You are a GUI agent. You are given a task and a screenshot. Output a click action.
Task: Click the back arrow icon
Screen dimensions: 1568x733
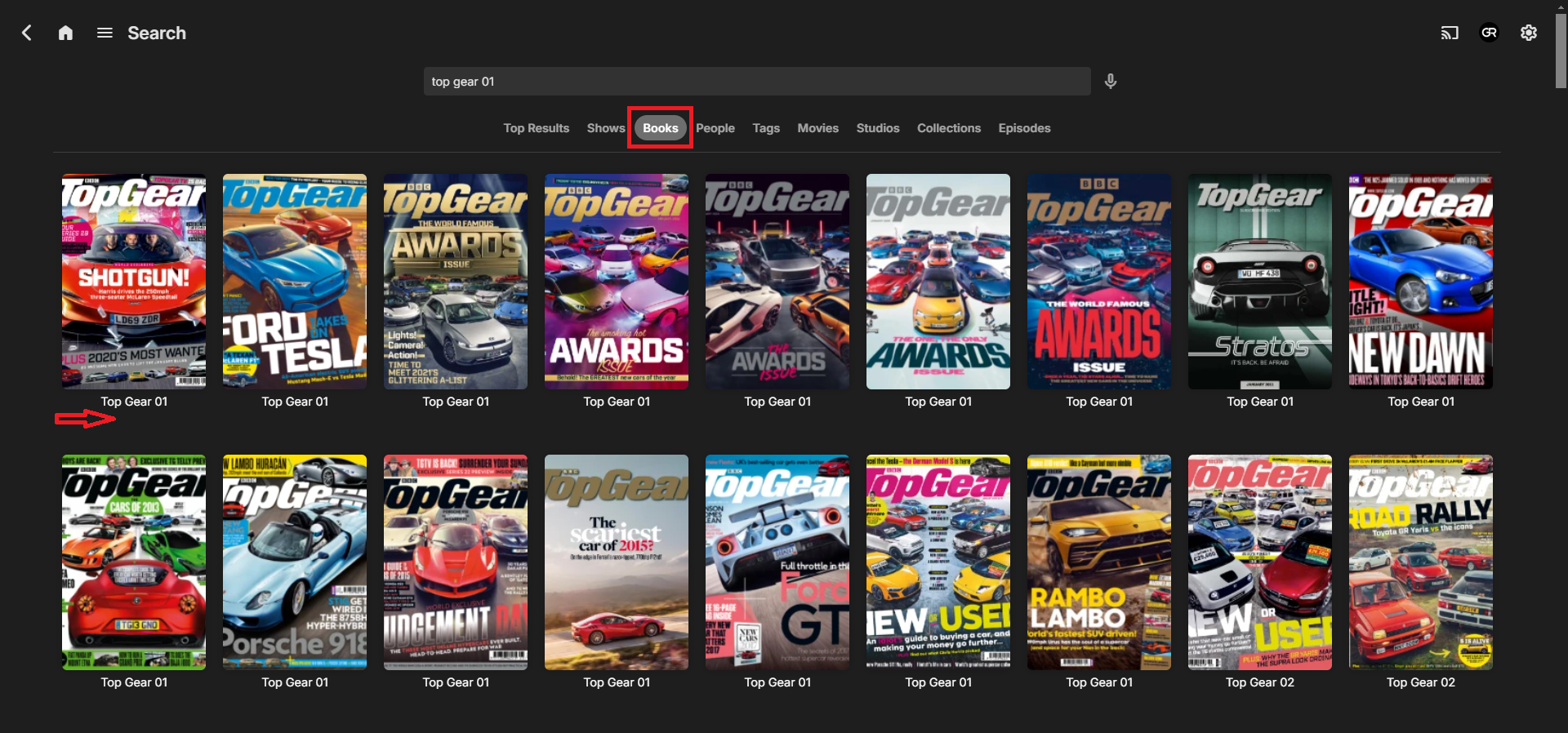click(x=27, y=33)
